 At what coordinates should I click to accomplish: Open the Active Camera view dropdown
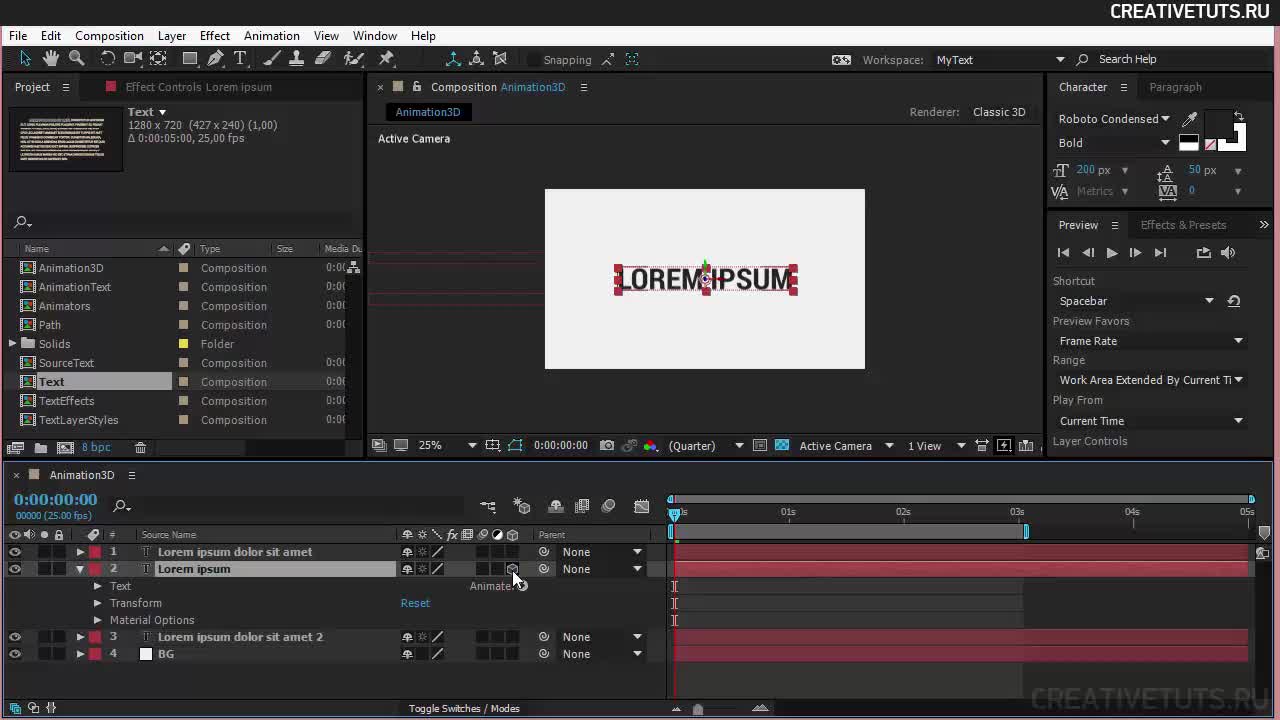coord(846,446)
